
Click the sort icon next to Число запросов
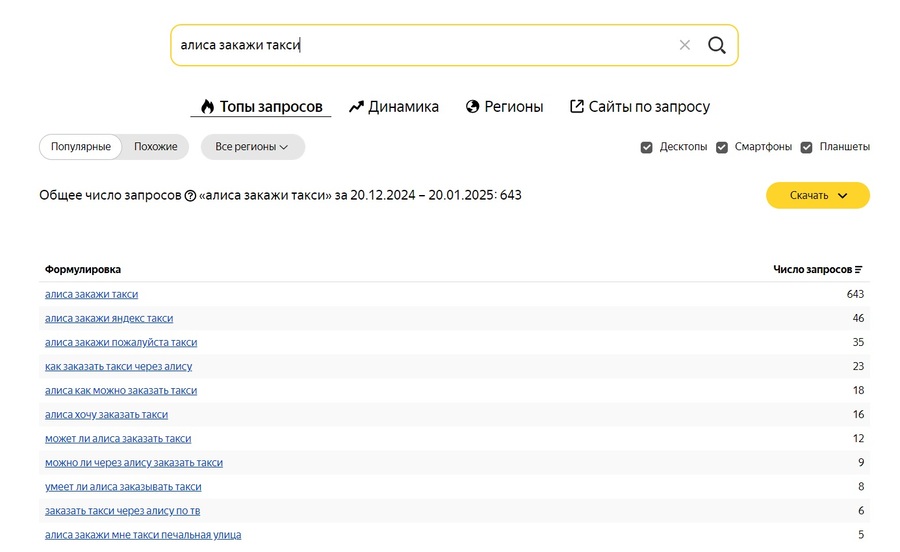point(859,270)
